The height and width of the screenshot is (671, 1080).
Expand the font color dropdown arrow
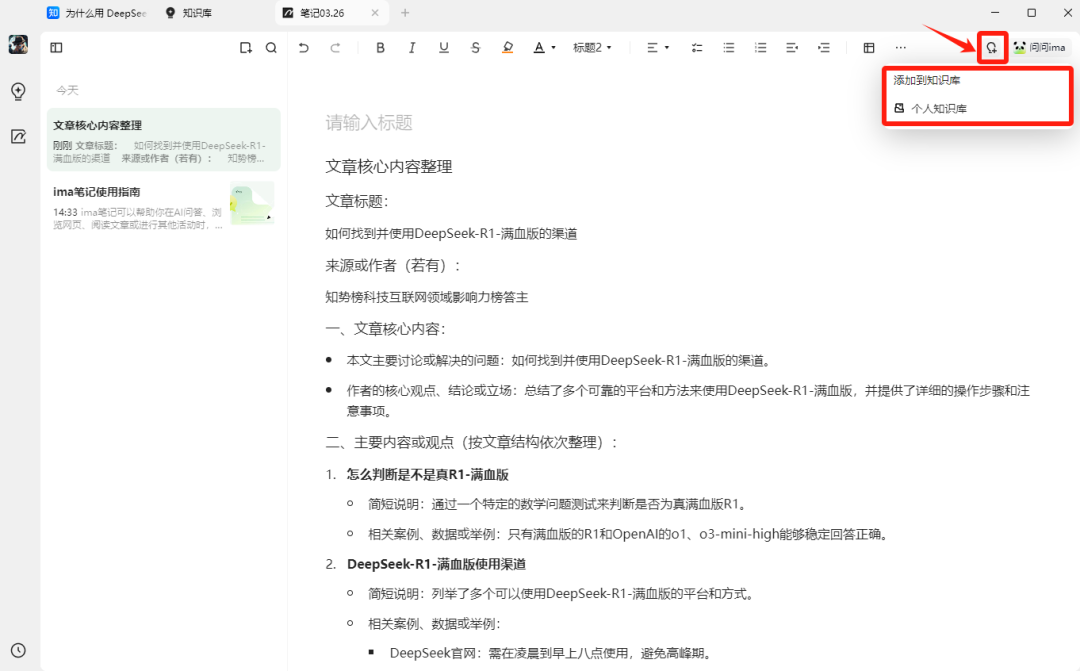pyautogui.click(x=553, y=48)
